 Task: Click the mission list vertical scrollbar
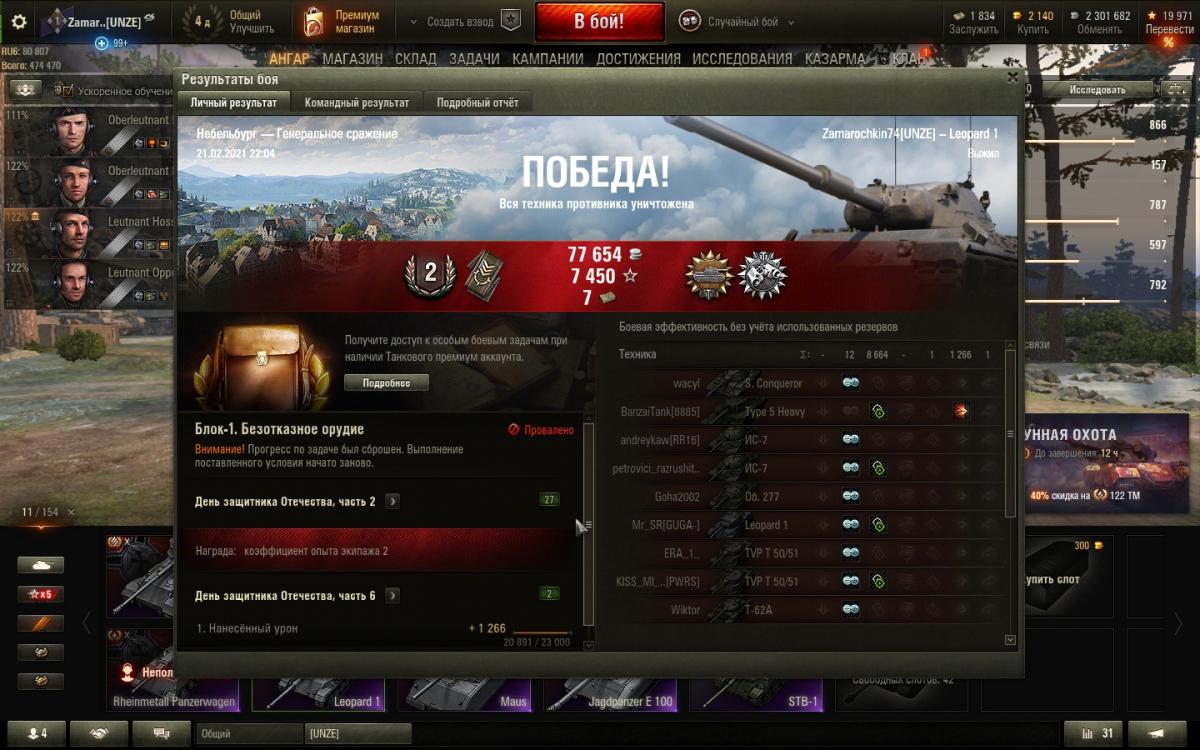[589, 524]
